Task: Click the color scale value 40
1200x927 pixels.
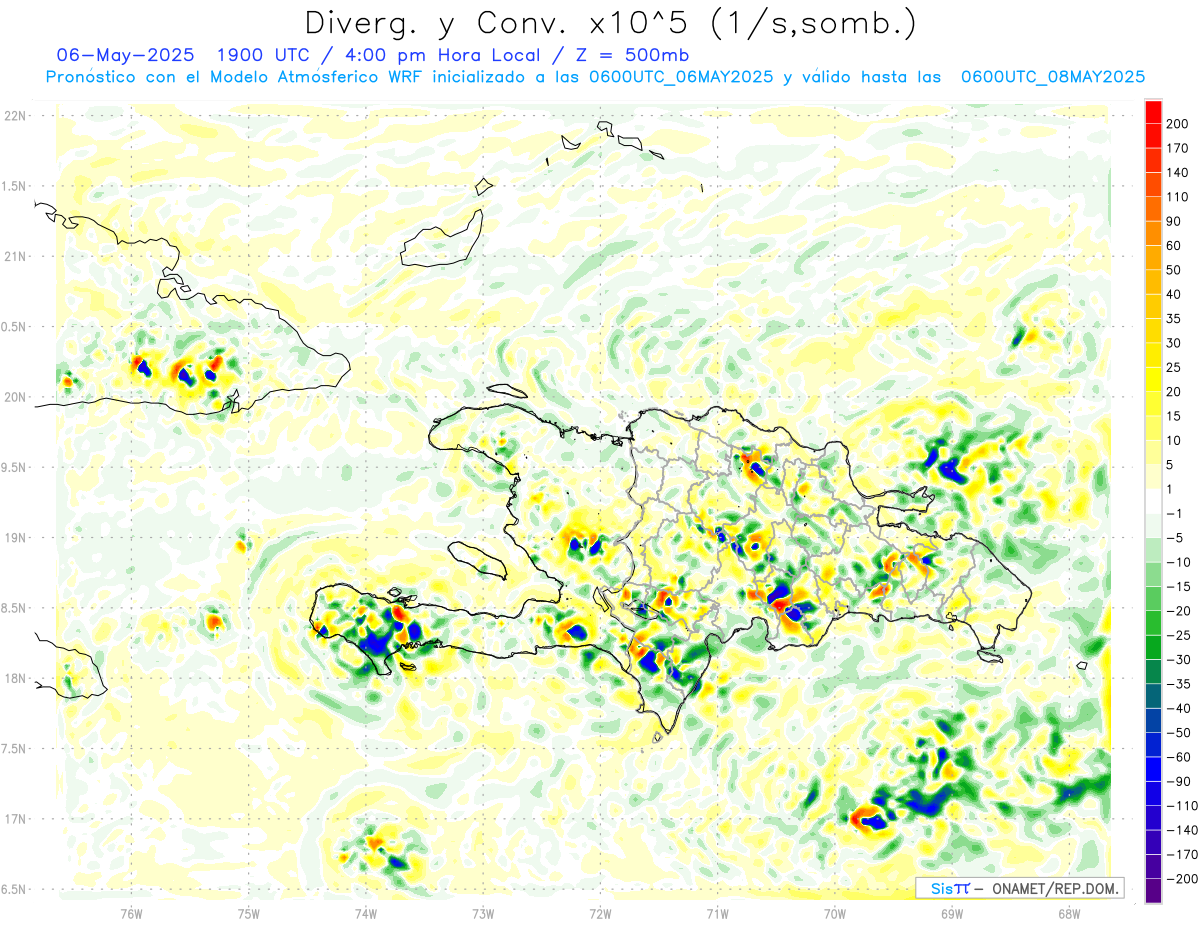Action: [x=1175, y=294]
